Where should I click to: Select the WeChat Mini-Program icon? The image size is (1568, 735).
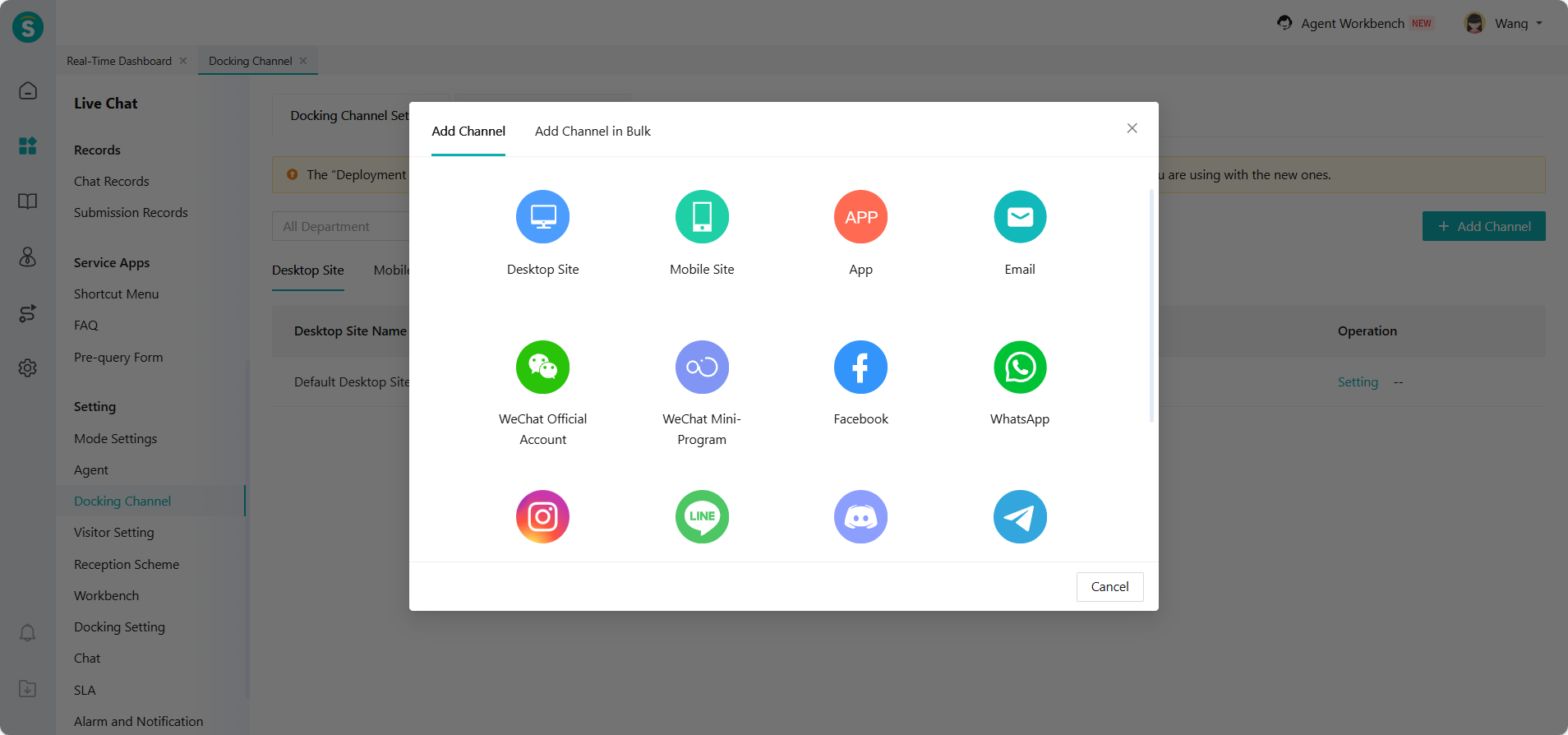pos(702,367)
